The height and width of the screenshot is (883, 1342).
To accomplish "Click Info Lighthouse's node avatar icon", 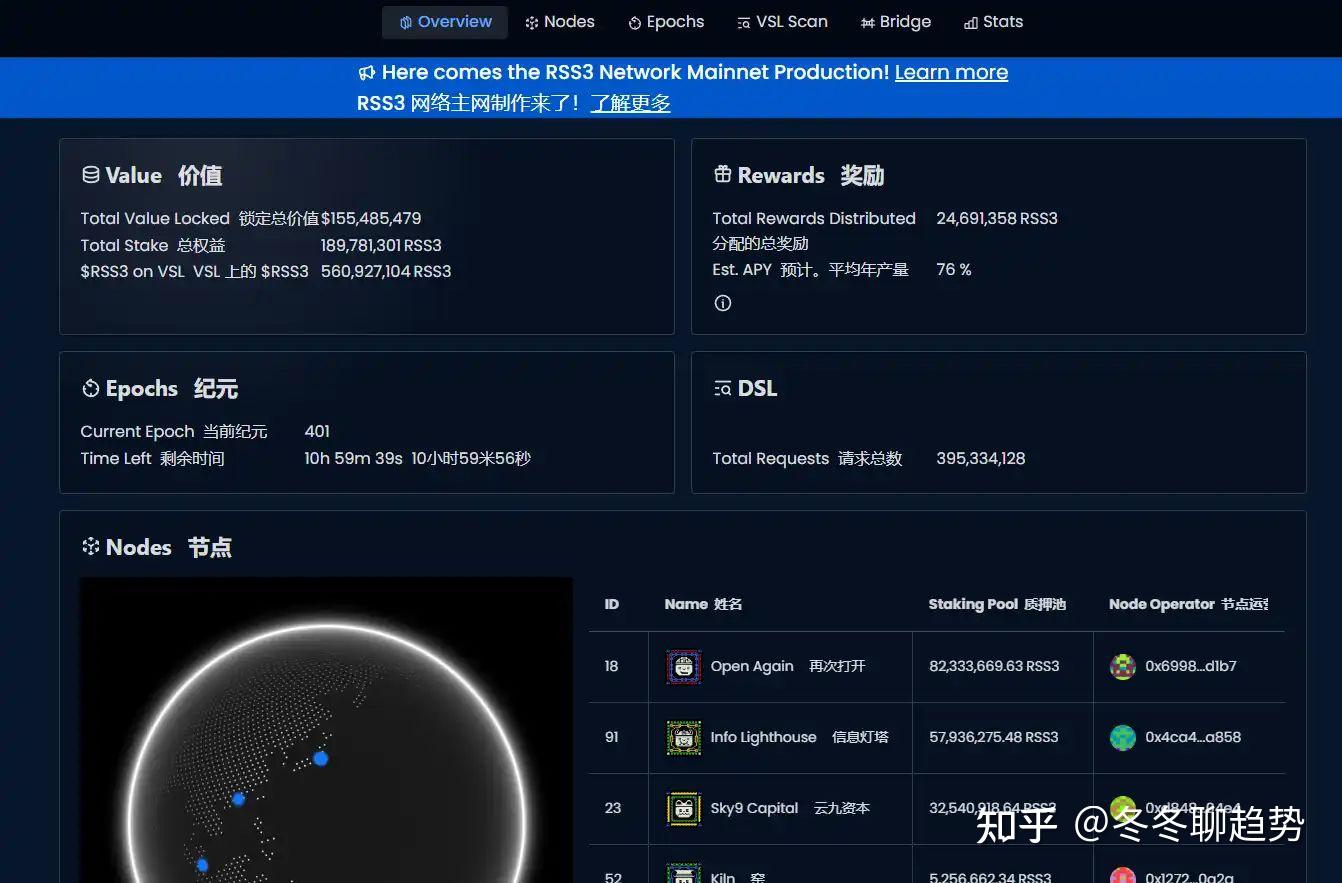I will point(682,737).
